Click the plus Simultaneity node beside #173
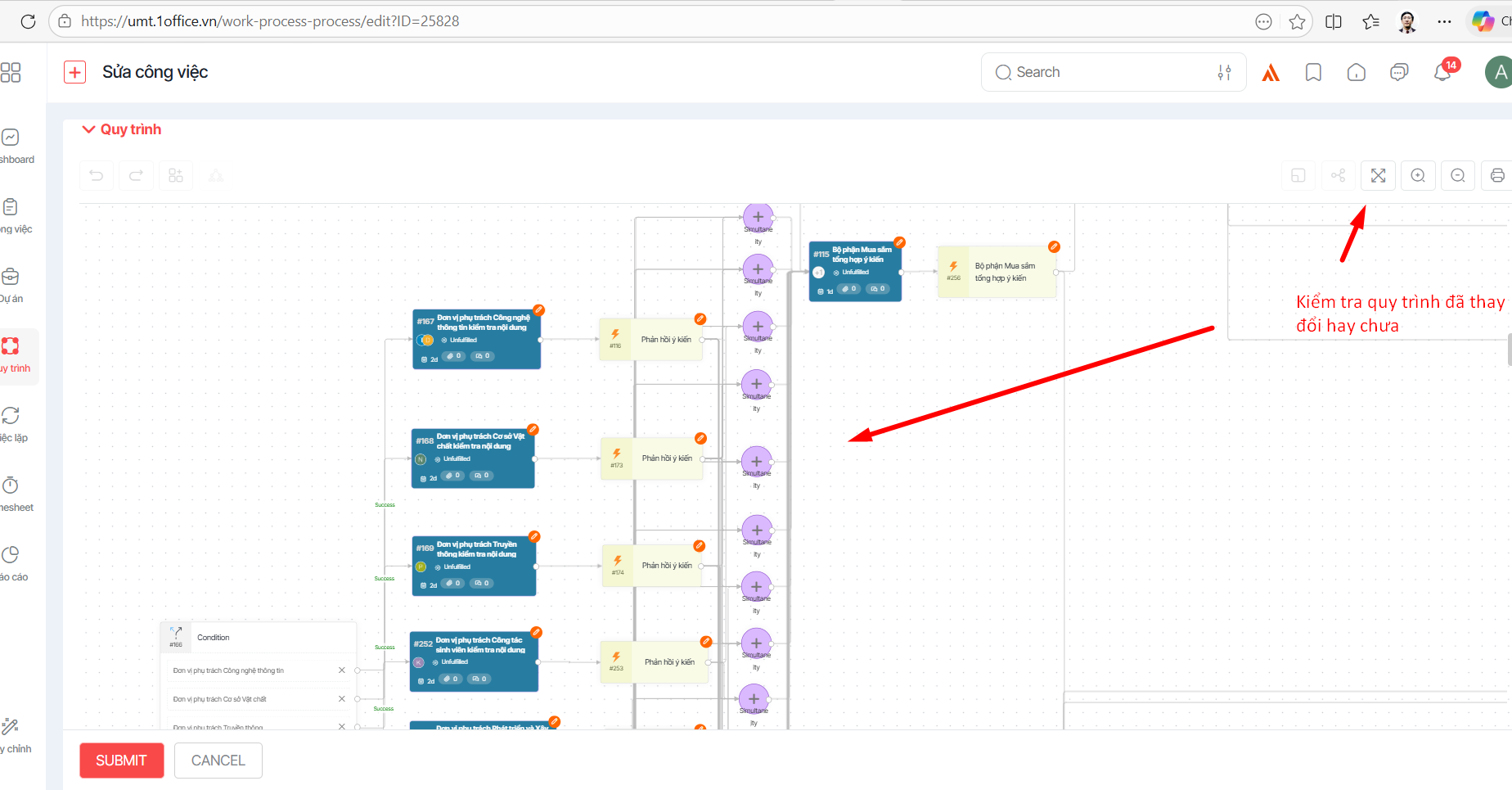The image size is (1512, 790). (757, 462)
